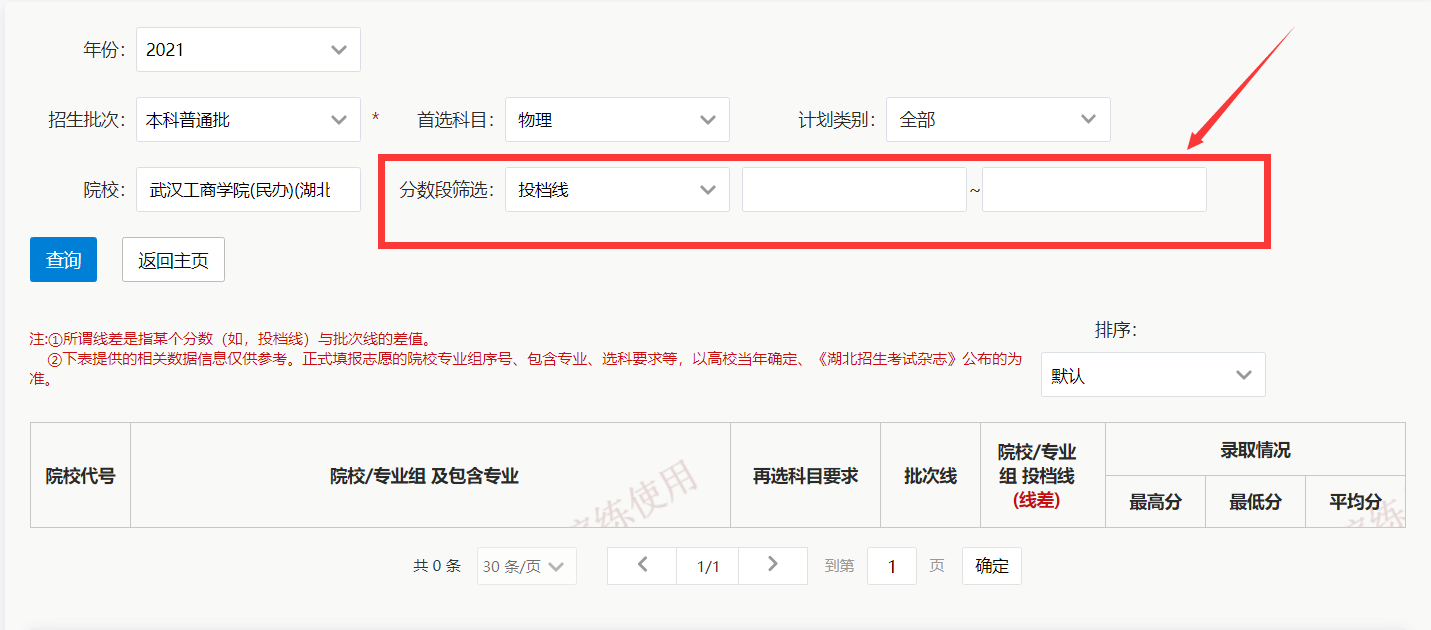This screenshot has width=1431, height=630.
Task: Select the 2021 year combo box
Action: [x=248, y=49]
